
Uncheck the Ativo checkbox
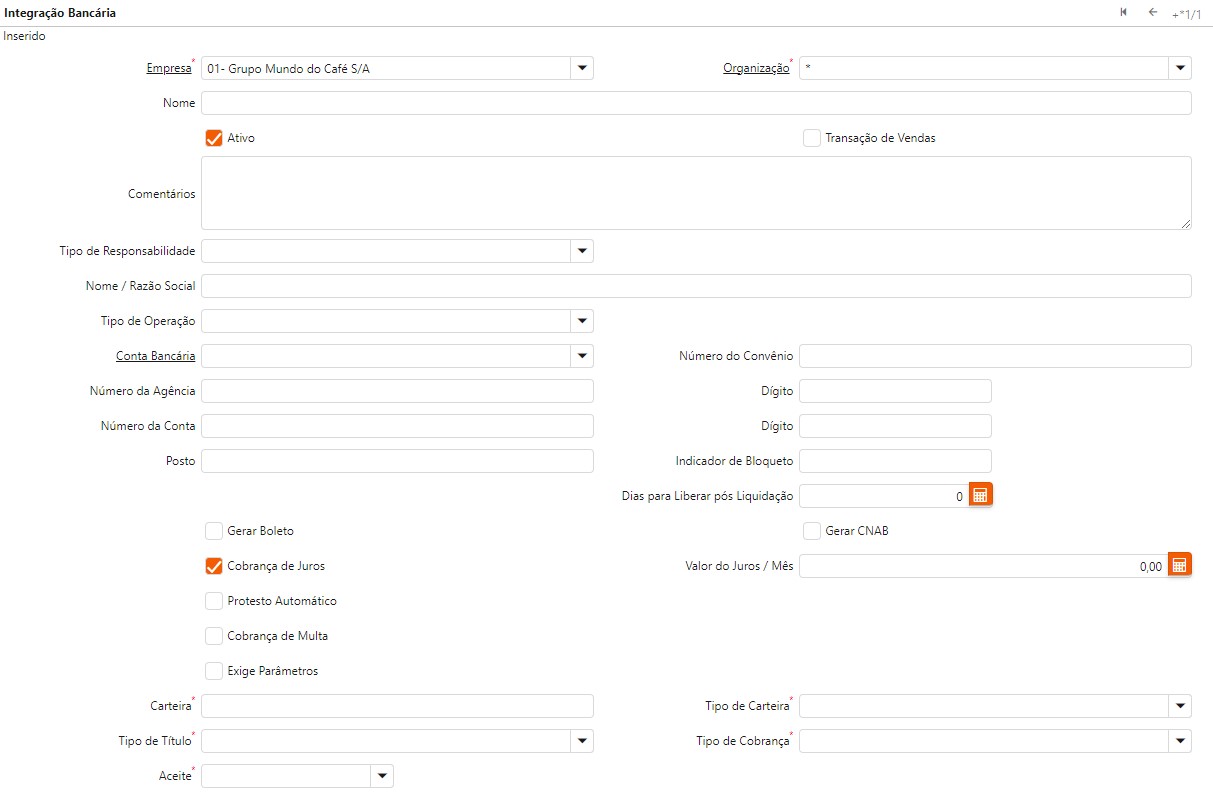tap(213, 138)
